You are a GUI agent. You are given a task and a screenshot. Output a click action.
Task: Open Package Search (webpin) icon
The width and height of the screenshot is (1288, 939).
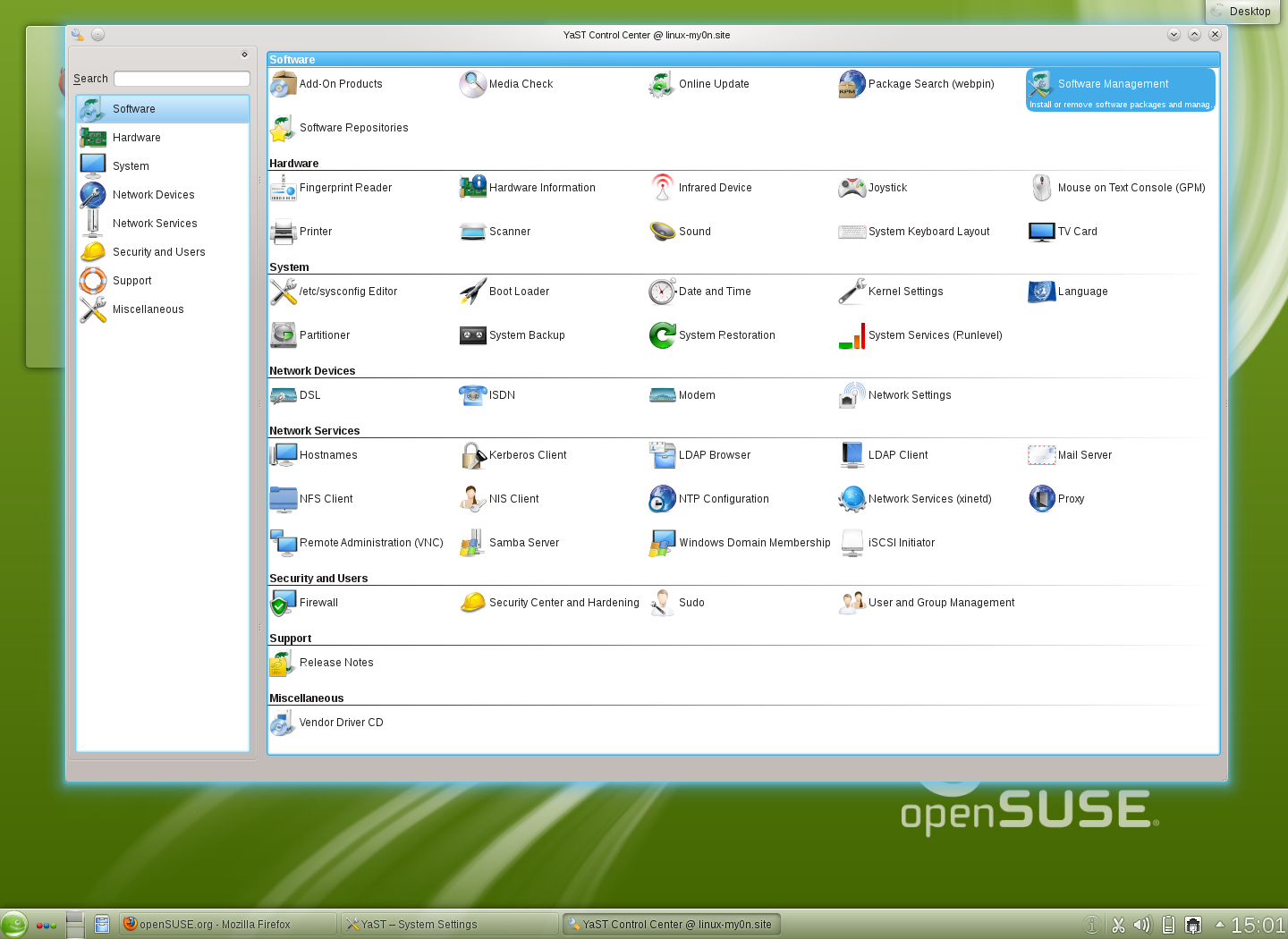852,84
